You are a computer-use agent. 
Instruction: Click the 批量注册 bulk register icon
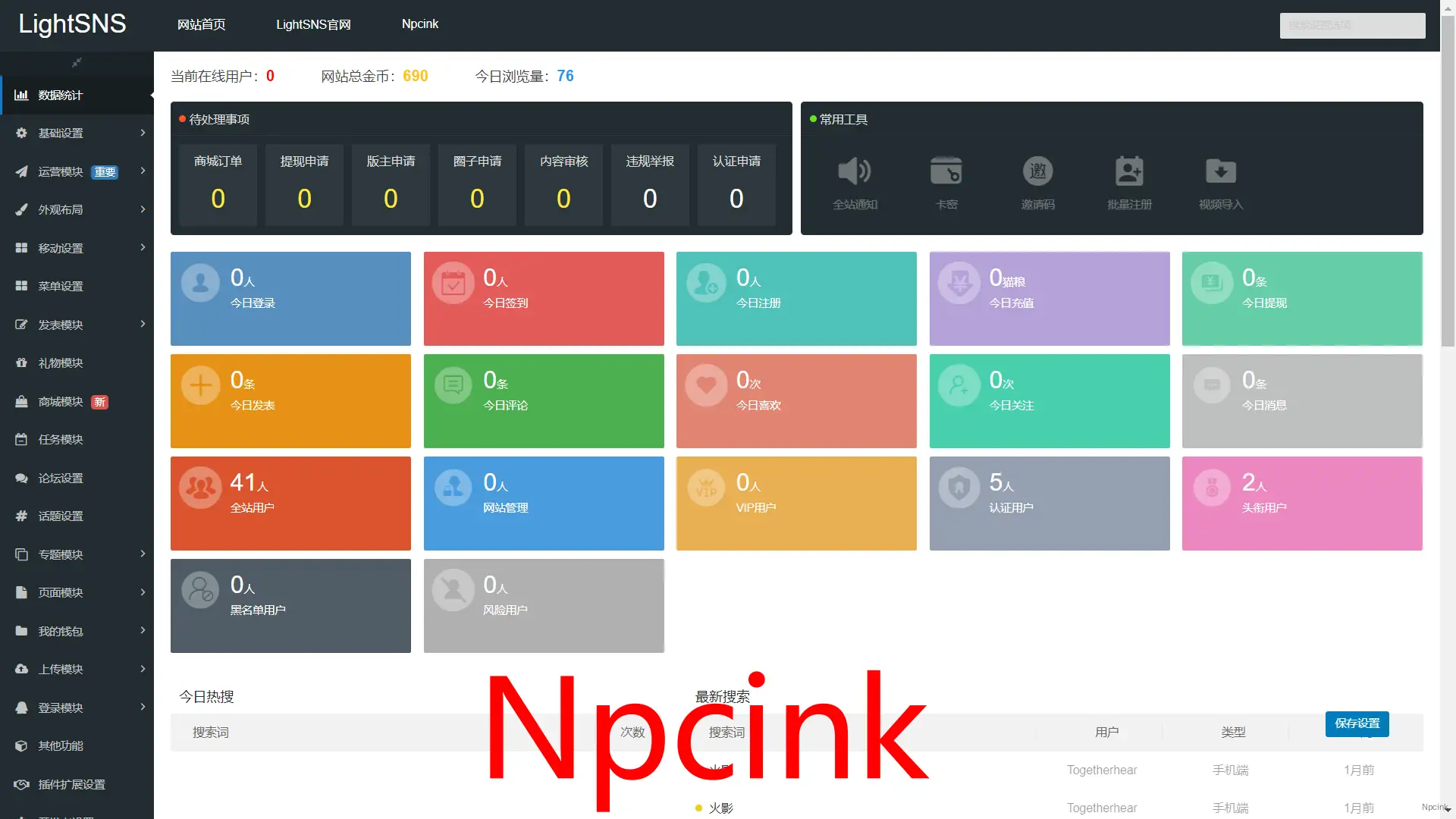[x=1129, y=172]
